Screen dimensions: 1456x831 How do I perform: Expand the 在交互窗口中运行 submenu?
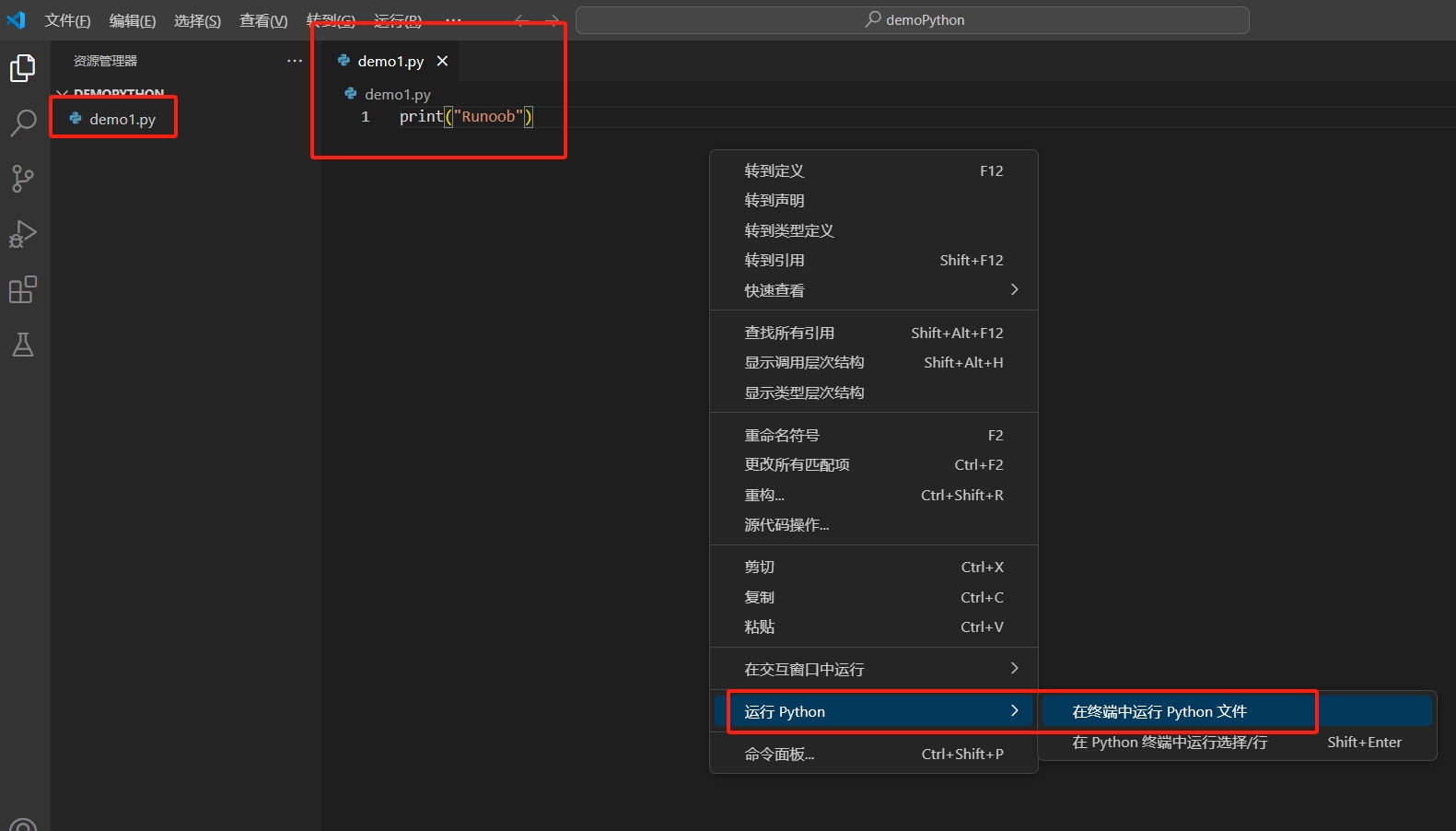(x=873, y=669)
